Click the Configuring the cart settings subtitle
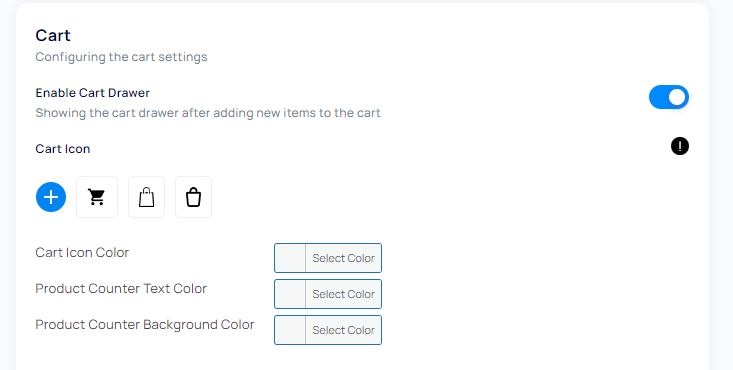This screenshot has height=370, width=733. 122,57
